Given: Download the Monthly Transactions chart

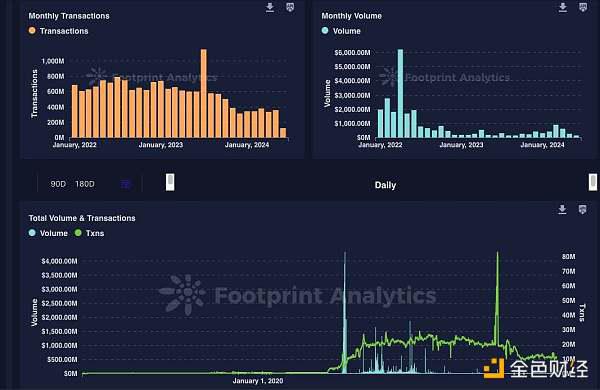Looking at the screenshot, I should [270, 7].
